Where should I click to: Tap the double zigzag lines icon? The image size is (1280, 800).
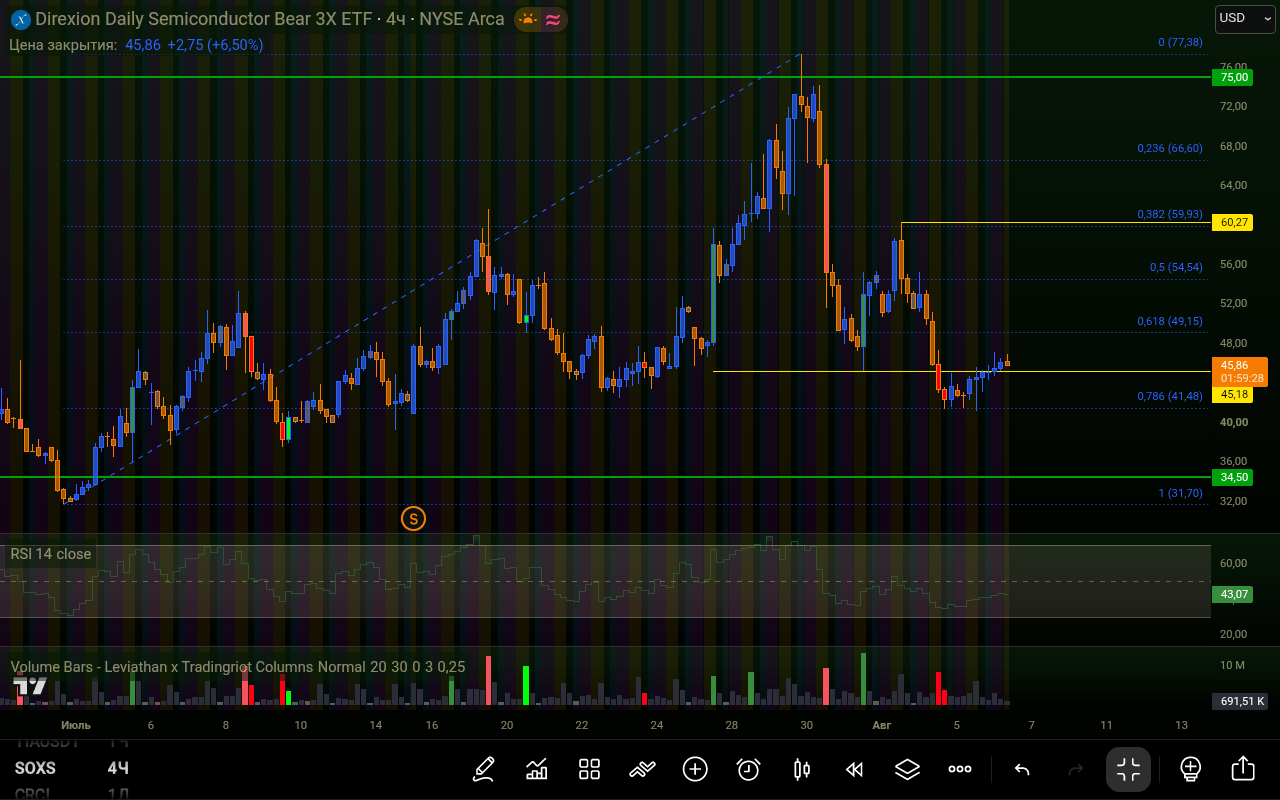pyautogui.click(x=642, y=769)
